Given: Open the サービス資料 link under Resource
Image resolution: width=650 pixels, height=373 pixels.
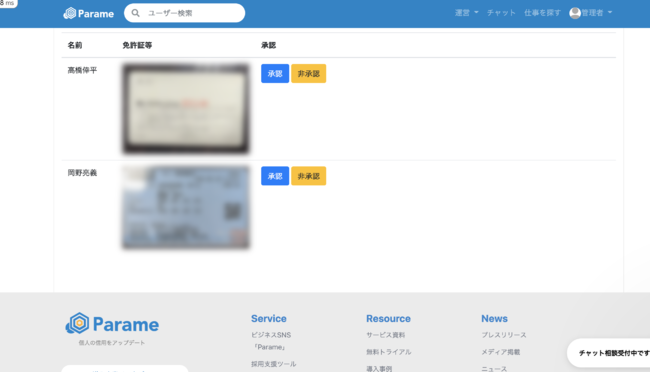Looking at the screenshot, I should click(386, 335).
